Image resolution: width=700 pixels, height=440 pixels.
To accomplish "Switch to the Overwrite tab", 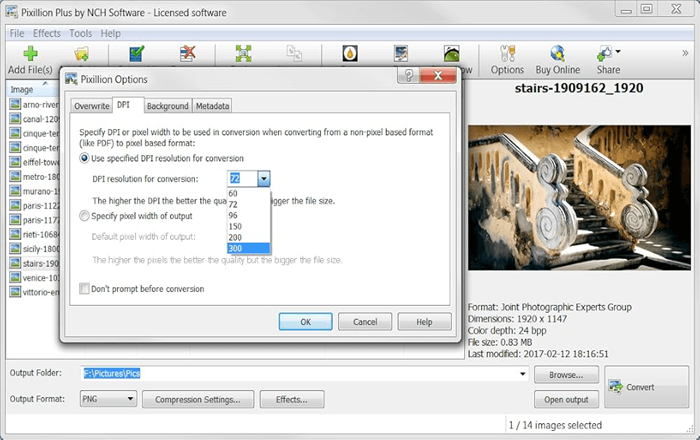I will 92,106.
